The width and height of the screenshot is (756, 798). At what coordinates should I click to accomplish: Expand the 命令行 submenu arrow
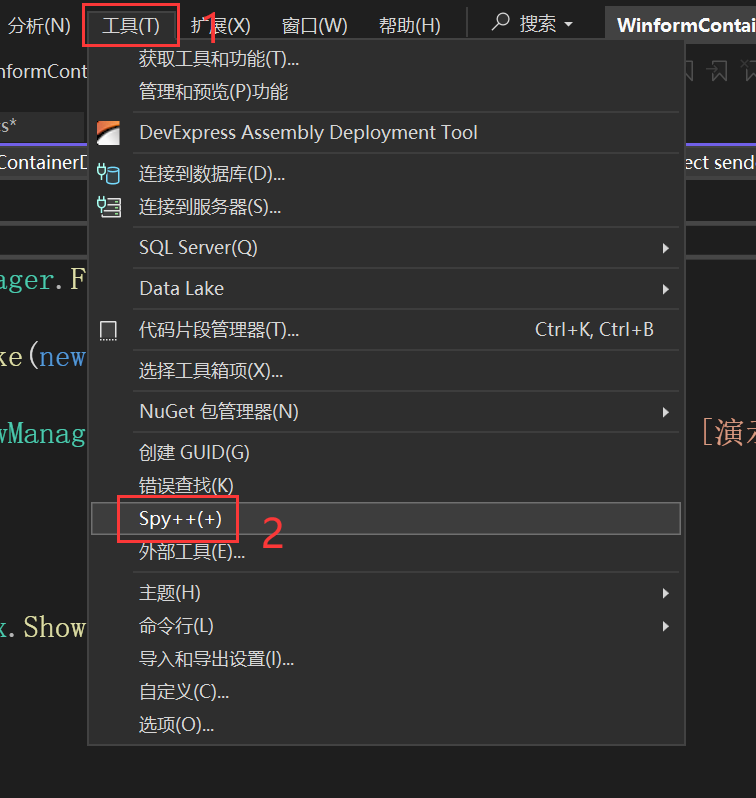[665, 626]
